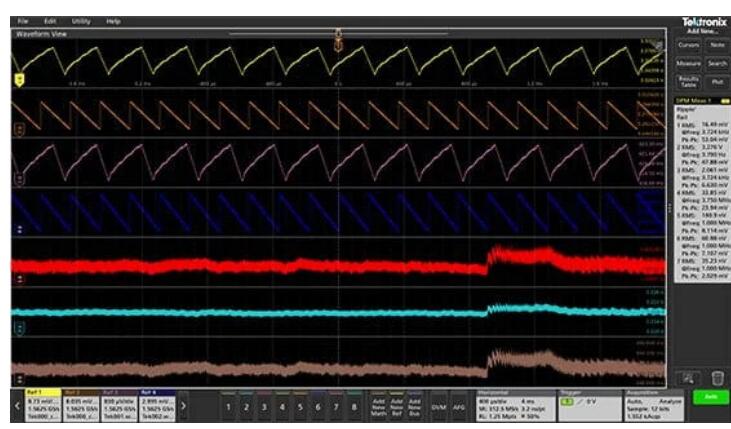
Task: Click the Measure button
Action: (x=689, y=63)
